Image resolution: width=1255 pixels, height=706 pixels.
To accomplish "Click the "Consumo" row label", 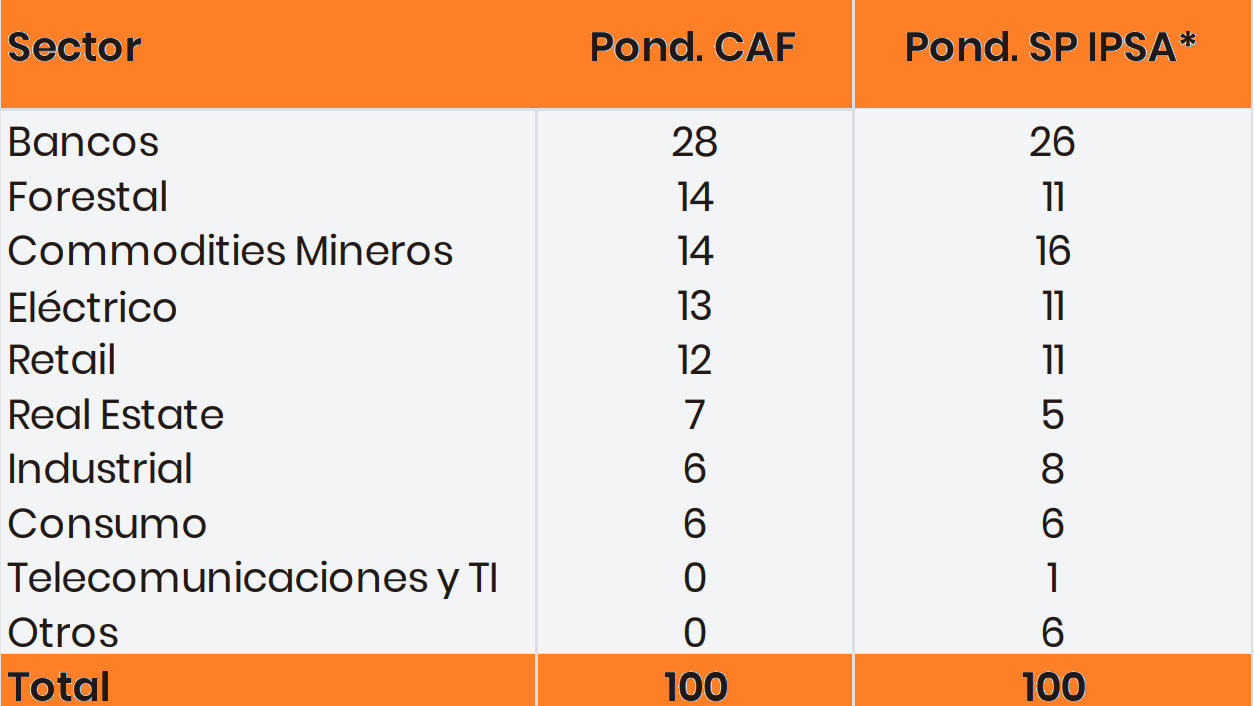I will tap(107, 524).
